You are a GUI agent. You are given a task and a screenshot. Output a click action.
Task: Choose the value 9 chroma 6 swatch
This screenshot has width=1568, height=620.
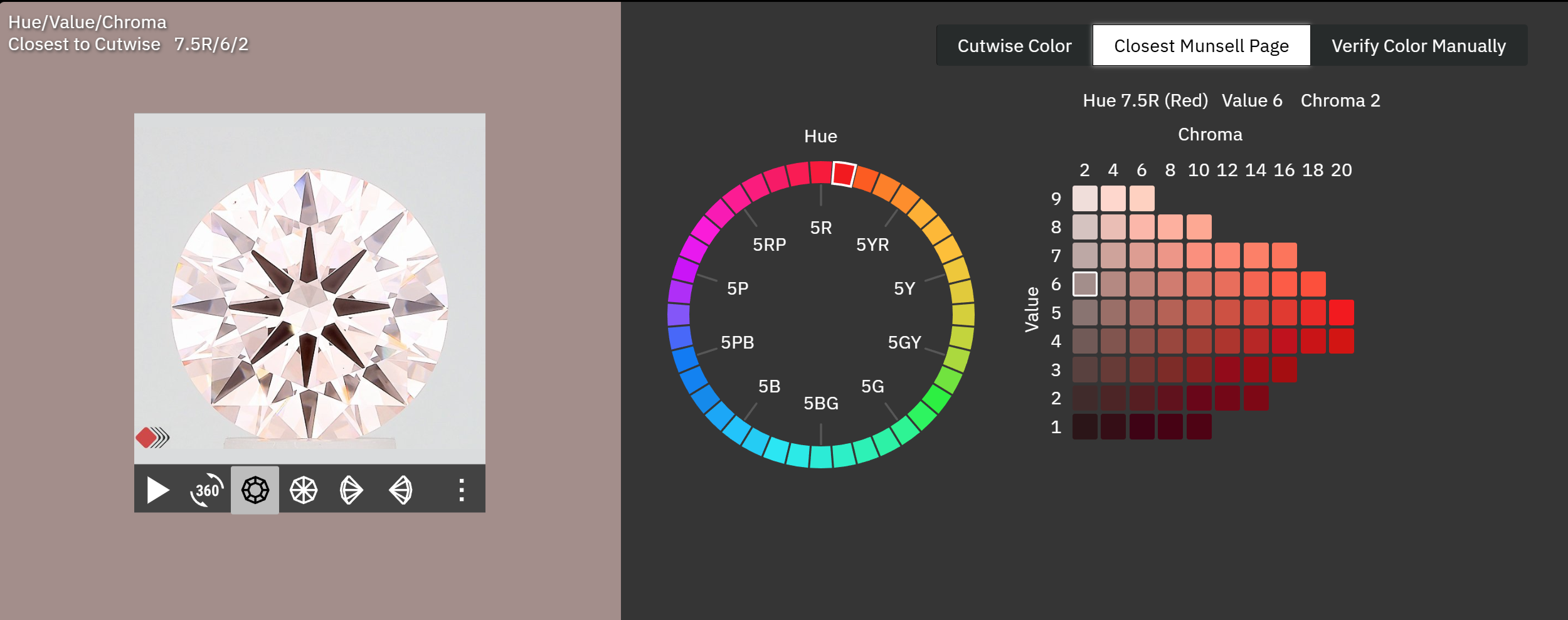pos(1142,199)
